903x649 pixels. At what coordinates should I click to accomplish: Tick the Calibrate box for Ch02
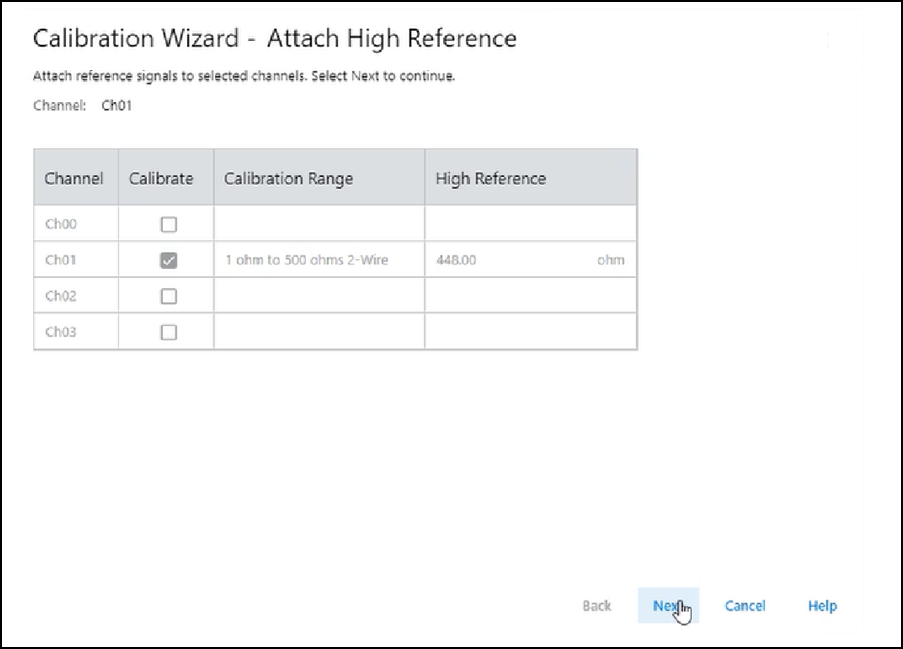point(169,296)
